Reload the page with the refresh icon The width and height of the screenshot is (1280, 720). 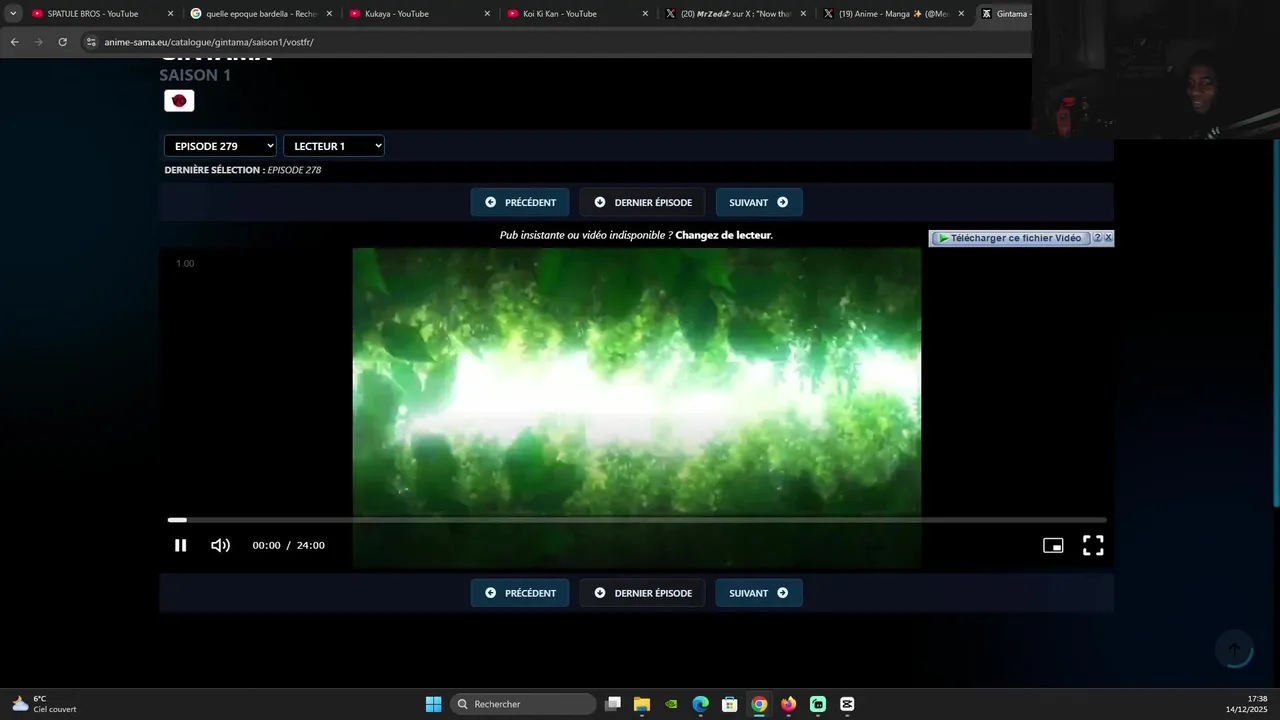62,42
